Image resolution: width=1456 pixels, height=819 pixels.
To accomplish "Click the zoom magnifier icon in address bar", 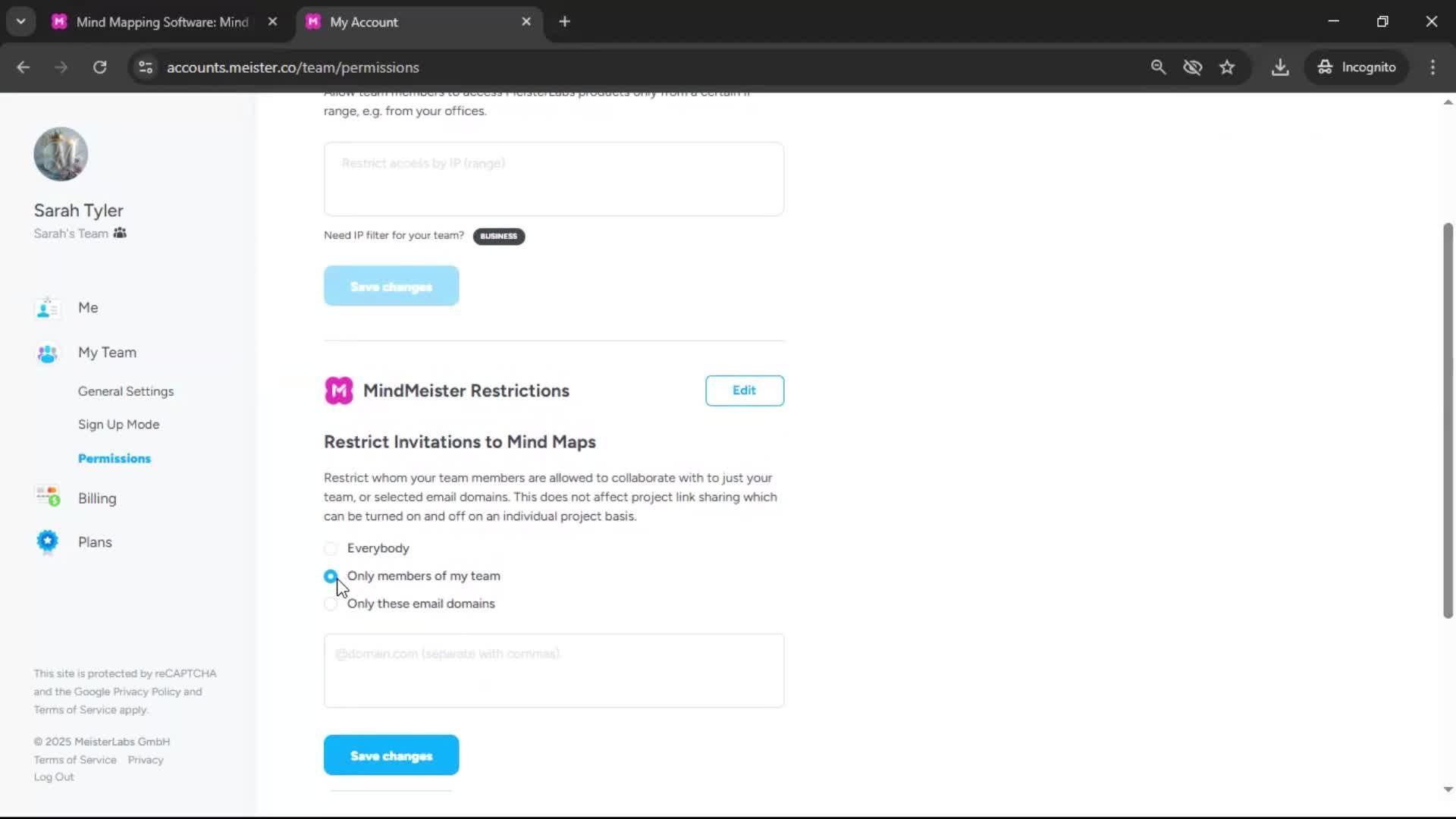I will (x=1158, y=67).
